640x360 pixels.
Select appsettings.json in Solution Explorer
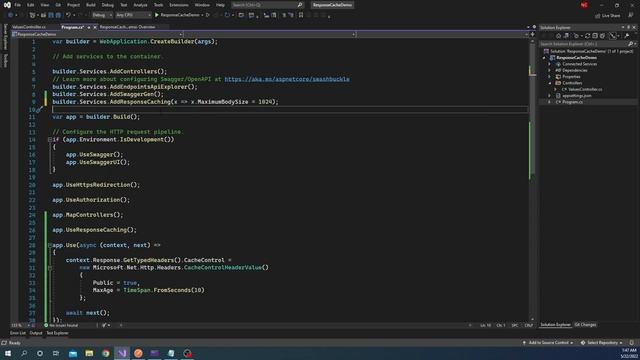pos(576,96)
